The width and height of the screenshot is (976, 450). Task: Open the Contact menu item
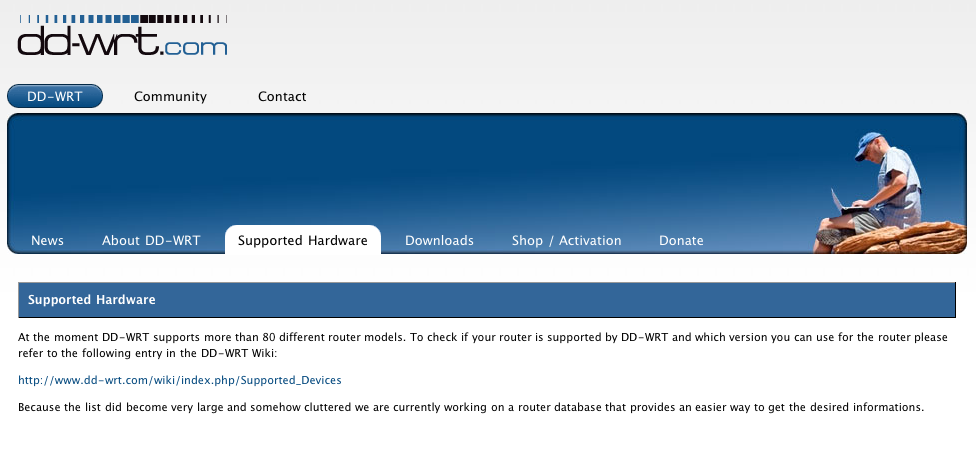(282, 96)
